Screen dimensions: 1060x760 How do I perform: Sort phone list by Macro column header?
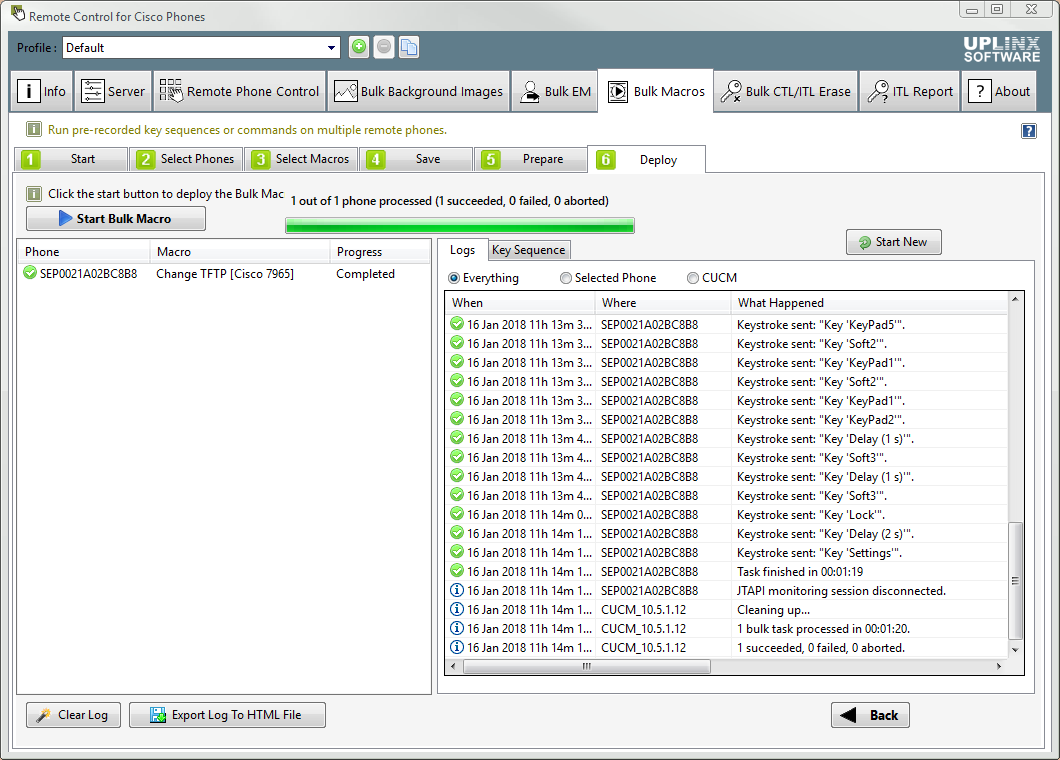coord(239,252)
